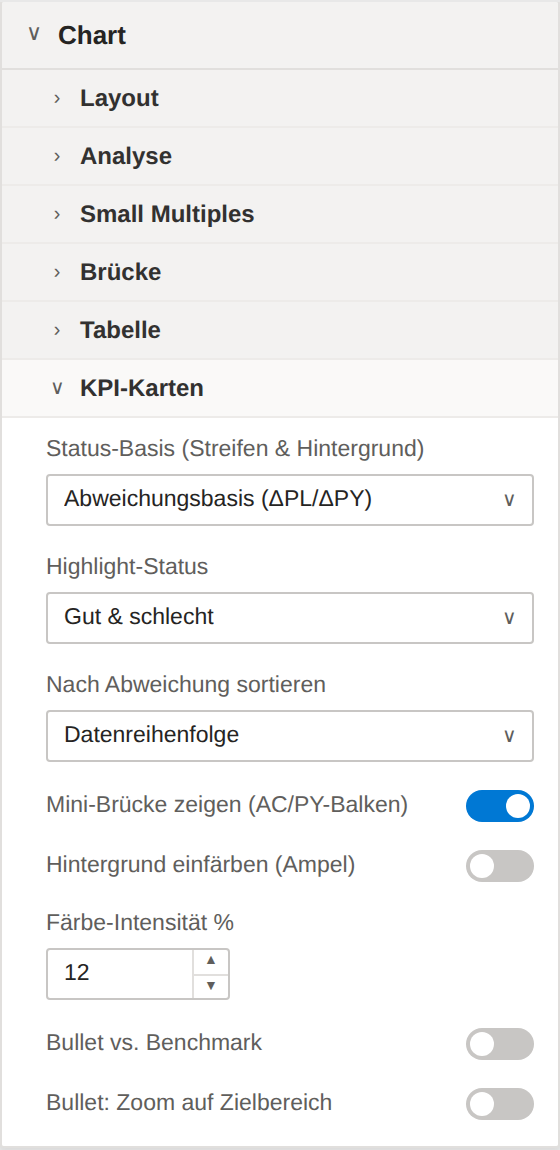This screenshot has height=1150, width=560.
Task: Enable Hintergrund einfärben (Ampel) toggle
Action: (x=500, y=865)
